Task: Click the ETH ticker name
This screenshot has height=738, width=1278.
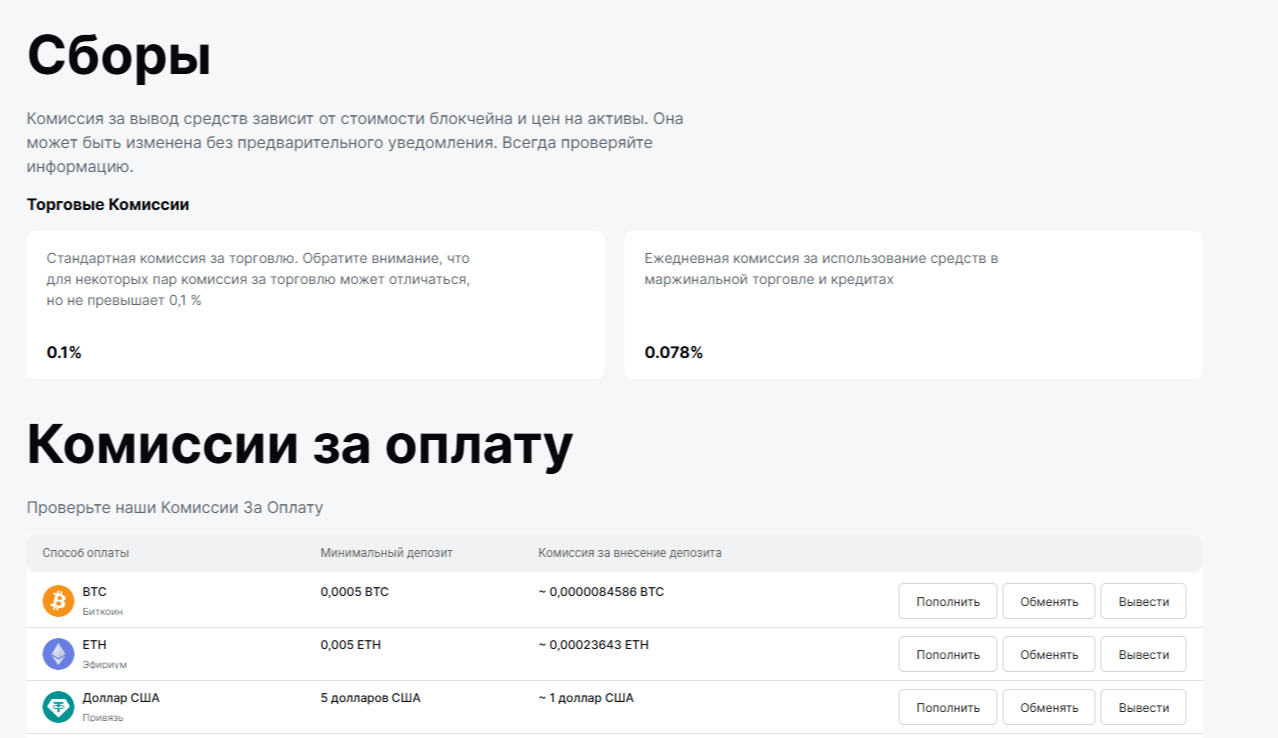Action: coord(95,645)
